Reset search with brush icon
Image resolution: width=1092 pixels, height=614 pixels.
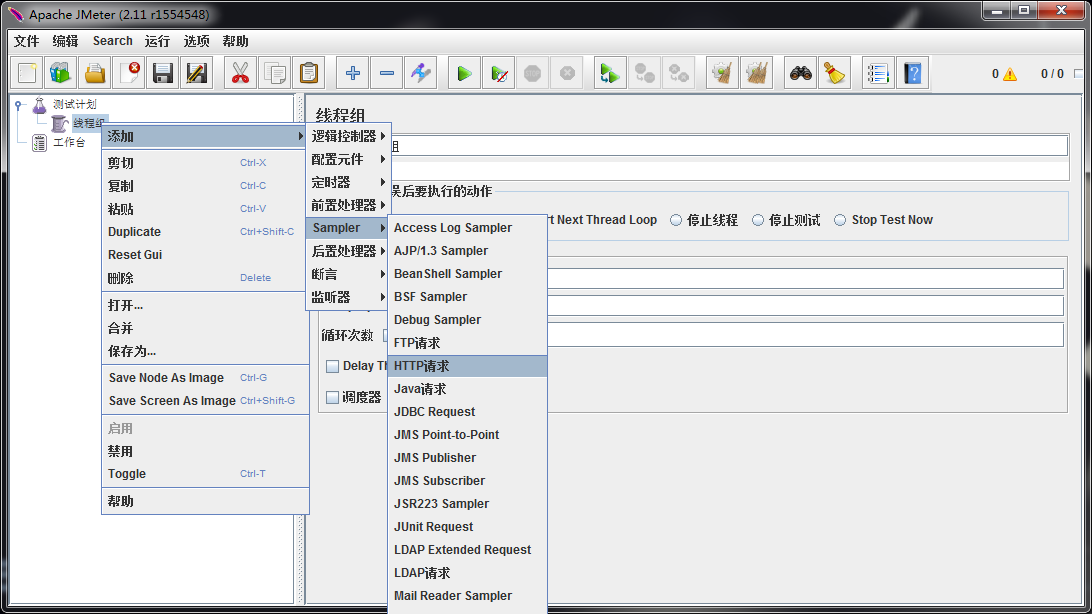834,73
